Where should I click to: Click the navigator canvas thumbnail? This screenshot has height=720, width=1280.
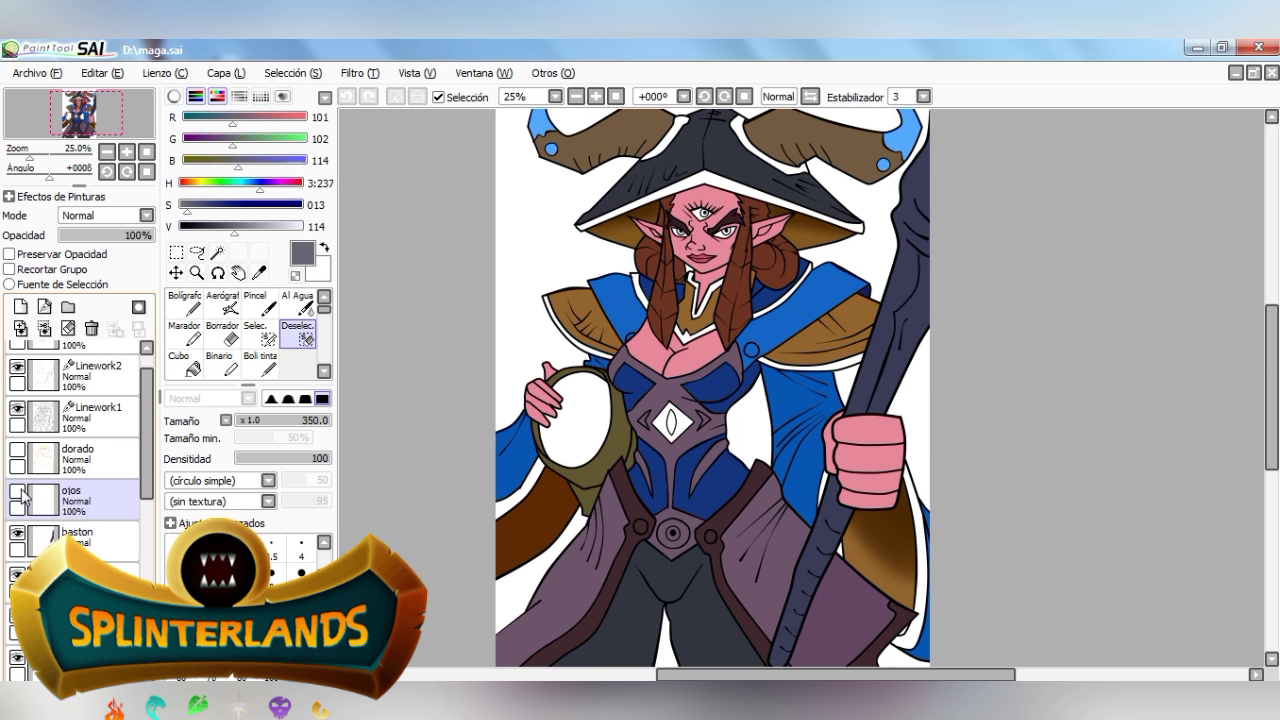(x=79, y=113)
